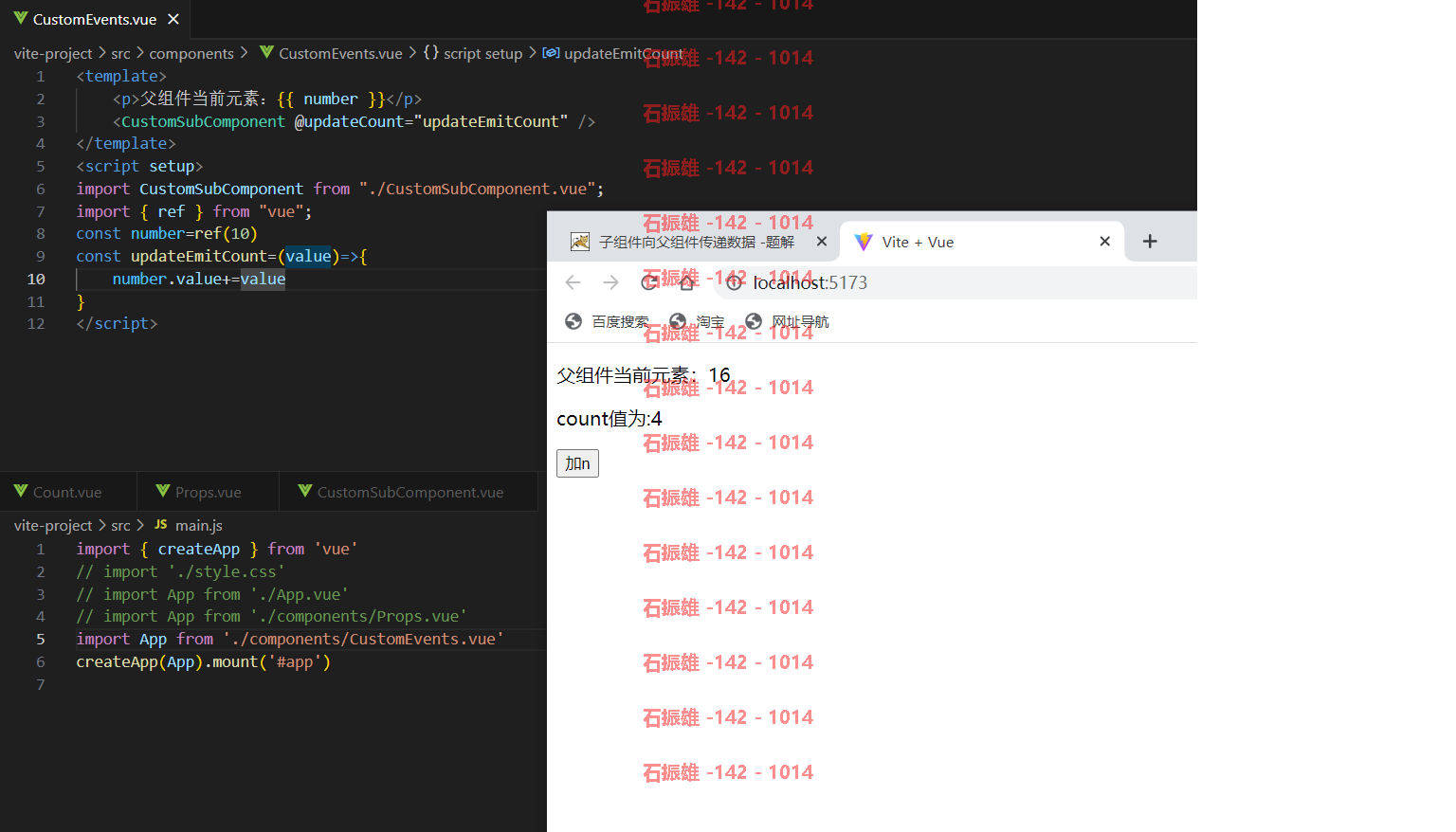Click src in top editor breadcrumb
The height and width of the screenshot is (832, 1456).
[x=120, y=53]
